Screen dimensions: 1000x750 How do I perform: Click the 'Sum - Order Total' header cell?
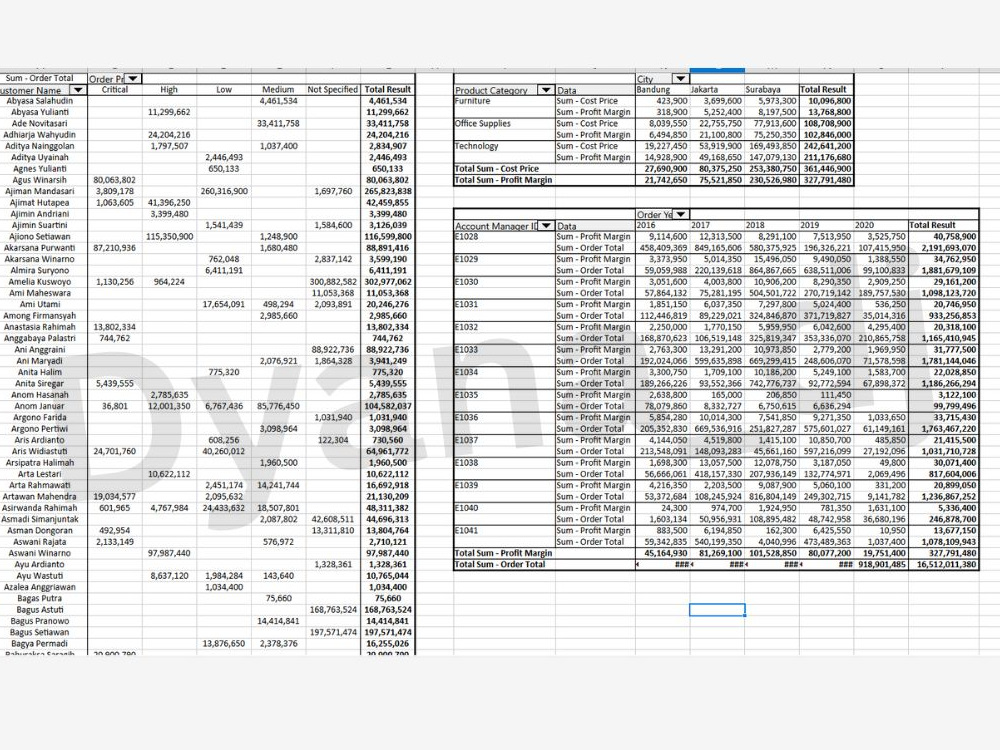click(40, 78)
